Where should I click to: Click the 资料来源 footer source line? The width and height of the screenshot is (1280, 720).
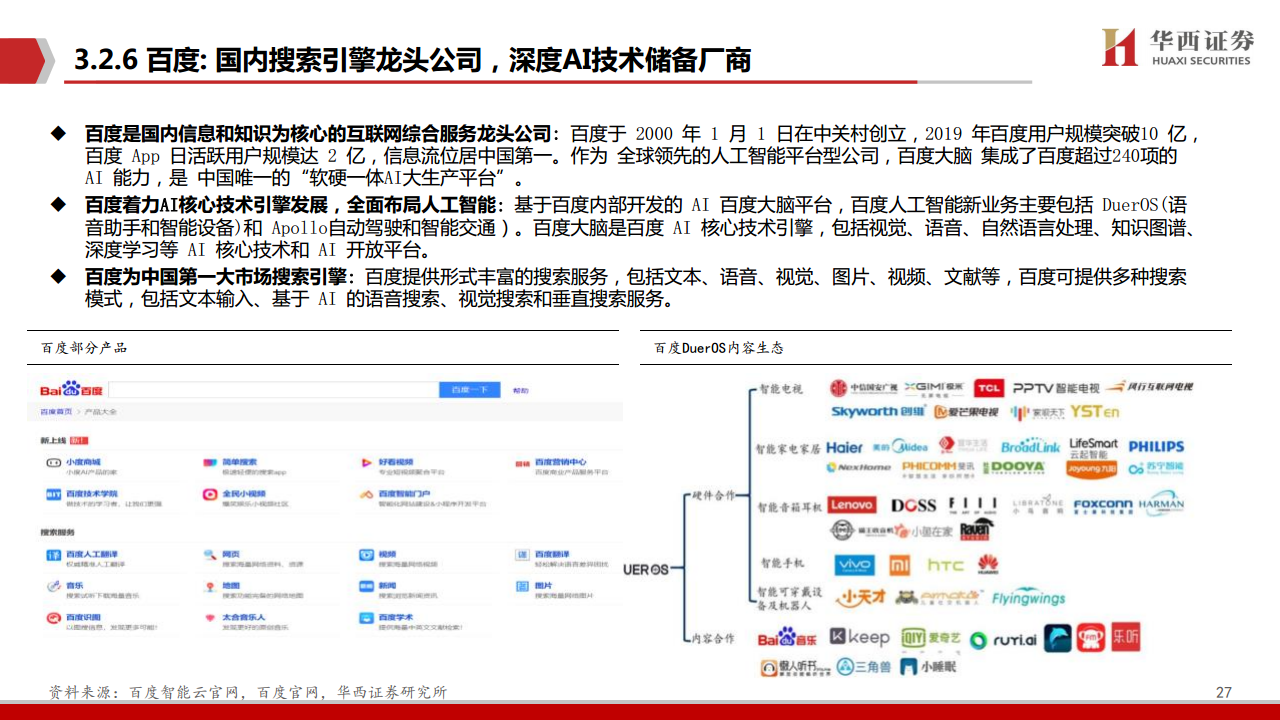[248, 692]
